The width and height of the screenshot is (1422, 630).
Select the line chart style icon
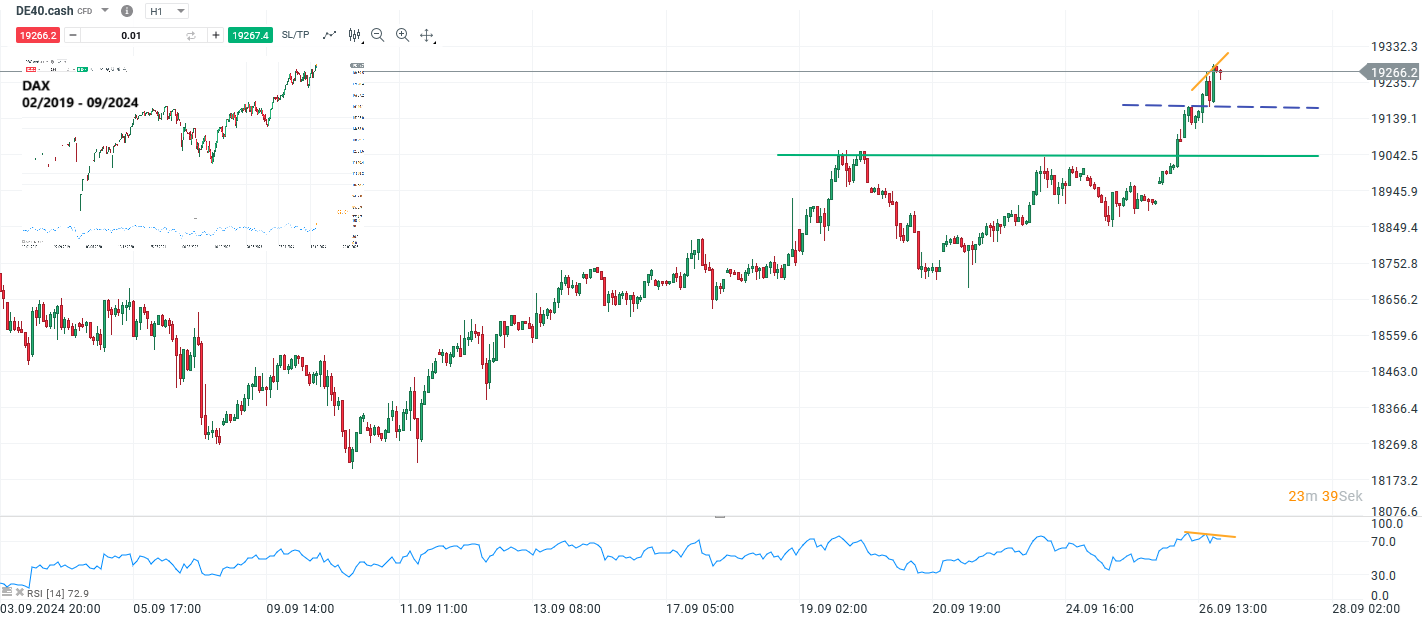[x=328, y=35]
